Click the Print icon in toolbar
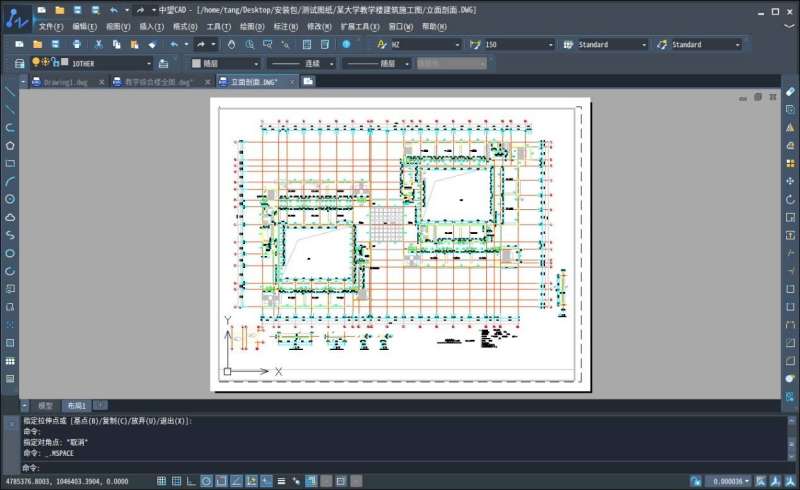 pos(77,45)
